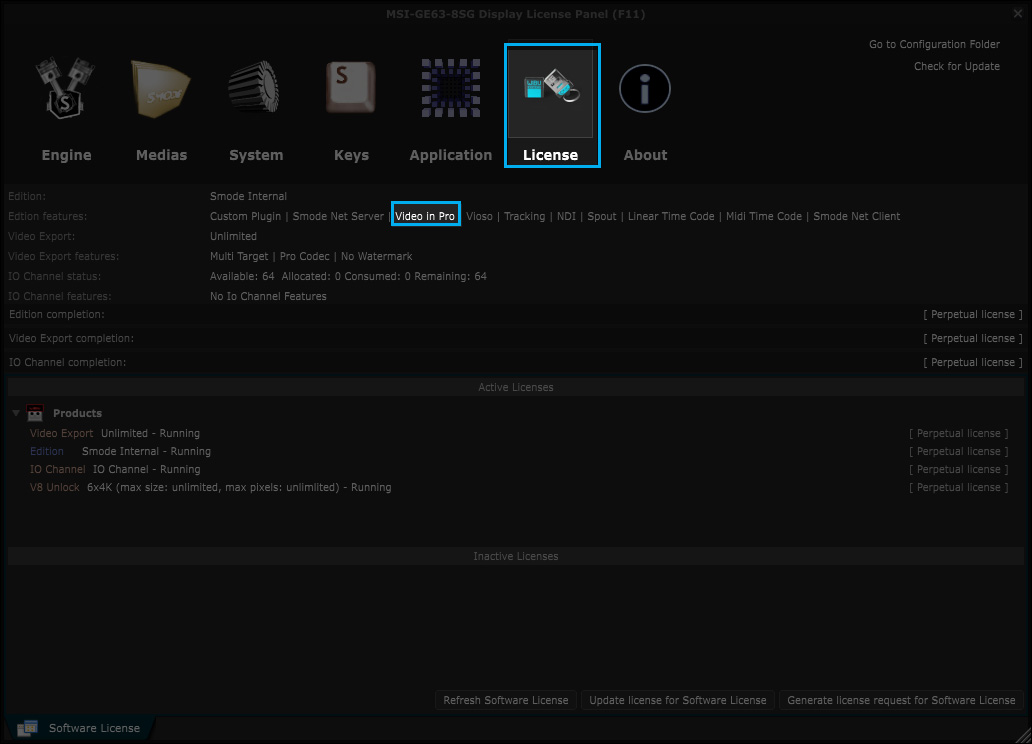This screenshot has height=744, width=1032.
Task: Click the Video in Pro feature
Action: click(425, 216)
